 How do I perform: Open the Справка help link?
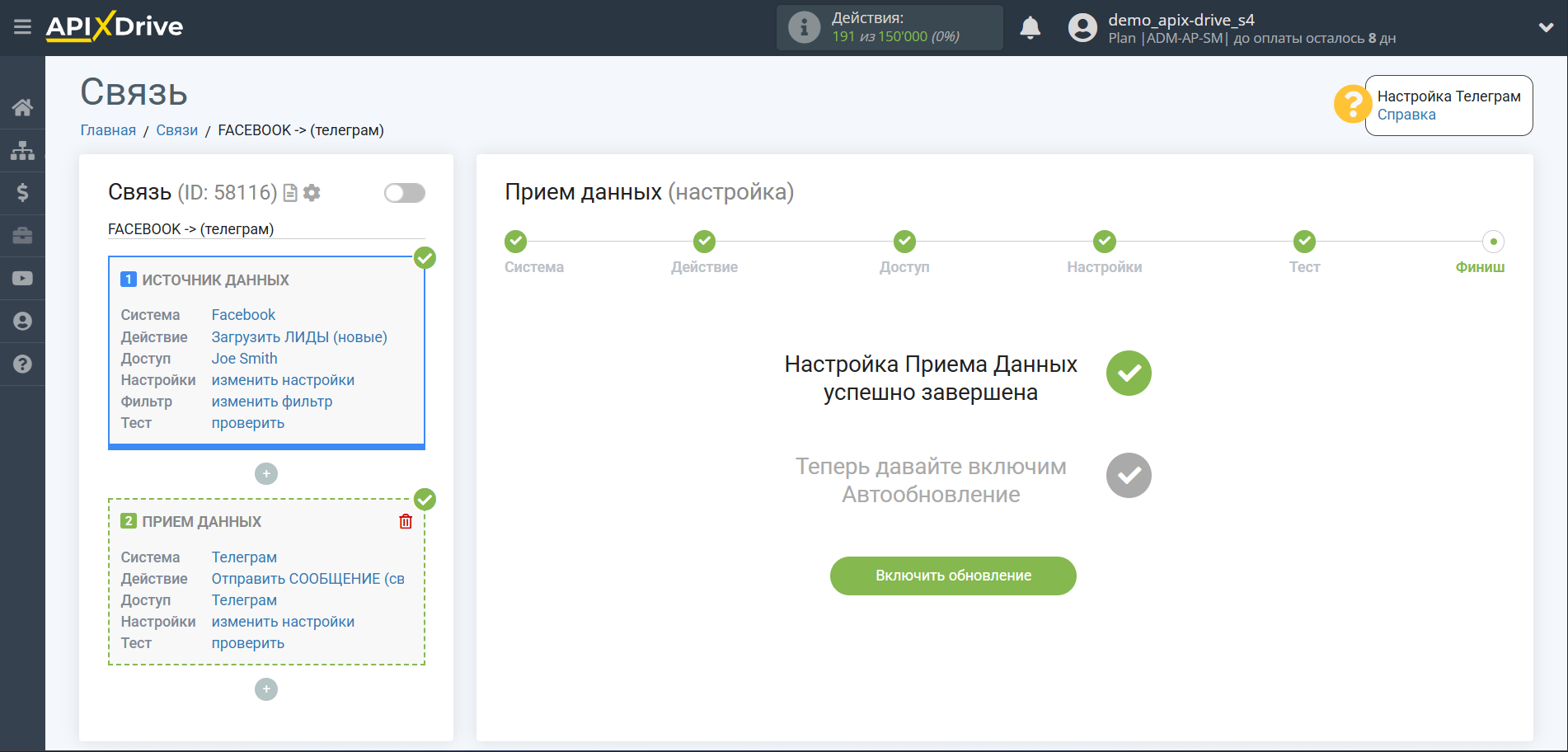pyautogui.click(x=1406, y=115)
